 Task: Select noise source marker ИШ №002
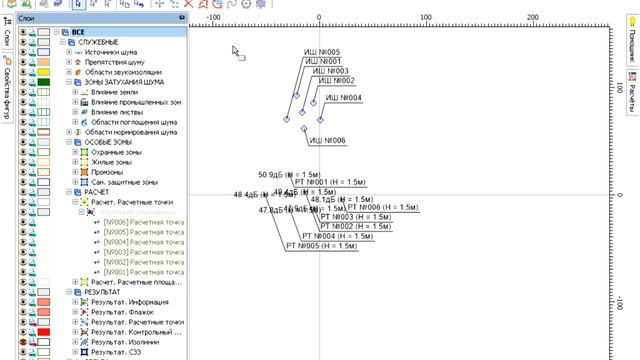pyautogui.click(x=313, y=103)
